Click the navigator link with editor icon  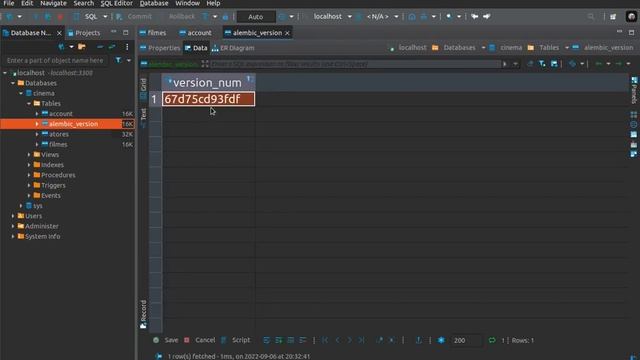pos(112,47)
